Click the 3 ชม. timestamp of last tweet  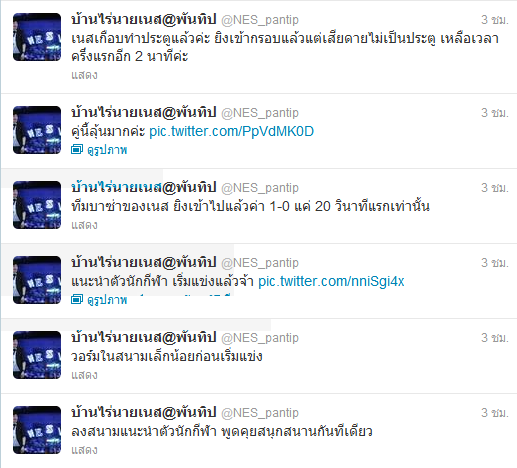pyautogui.click(x=495, y=413)
